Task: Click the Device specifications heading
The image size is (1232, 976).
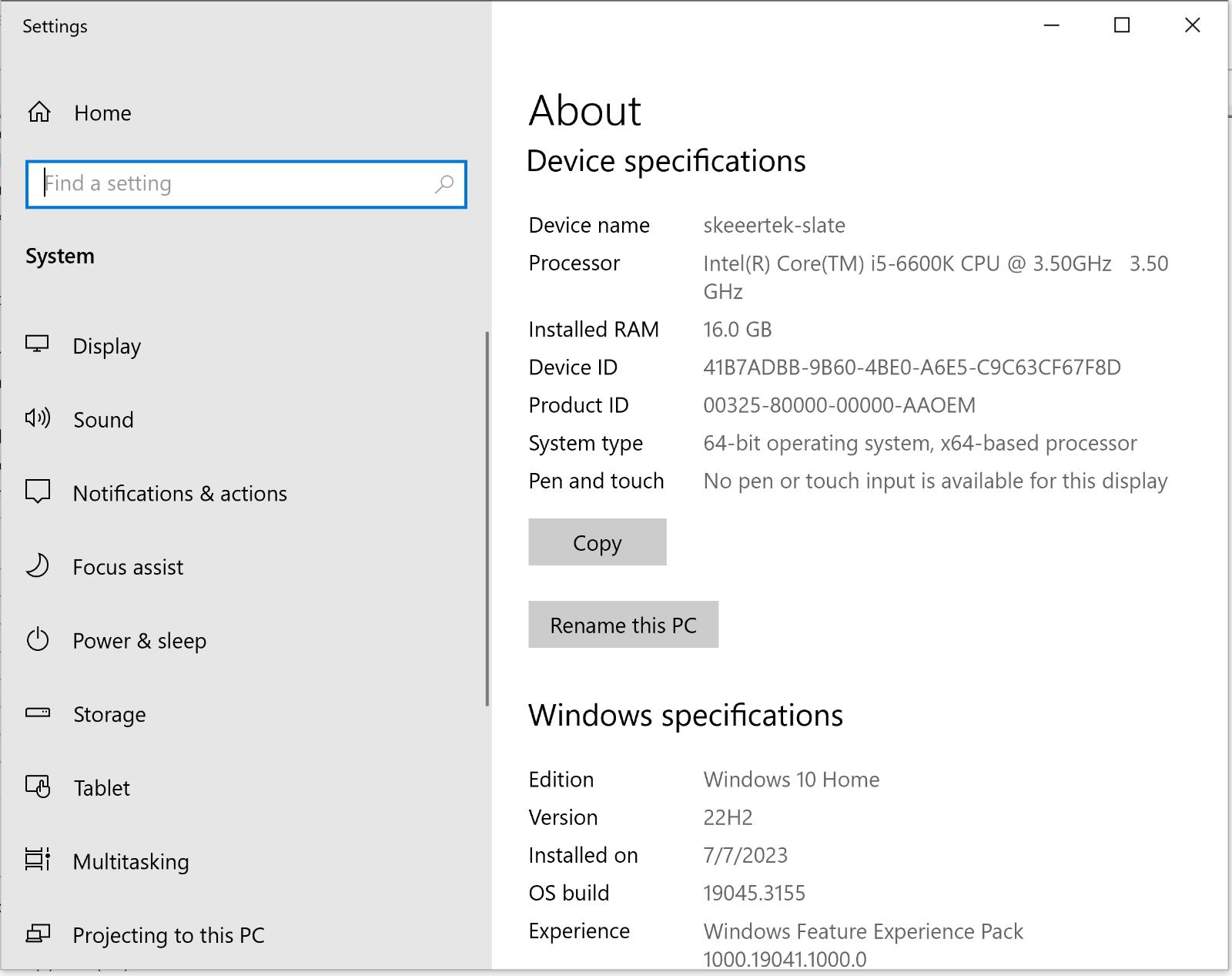Action: pos(666,162)
